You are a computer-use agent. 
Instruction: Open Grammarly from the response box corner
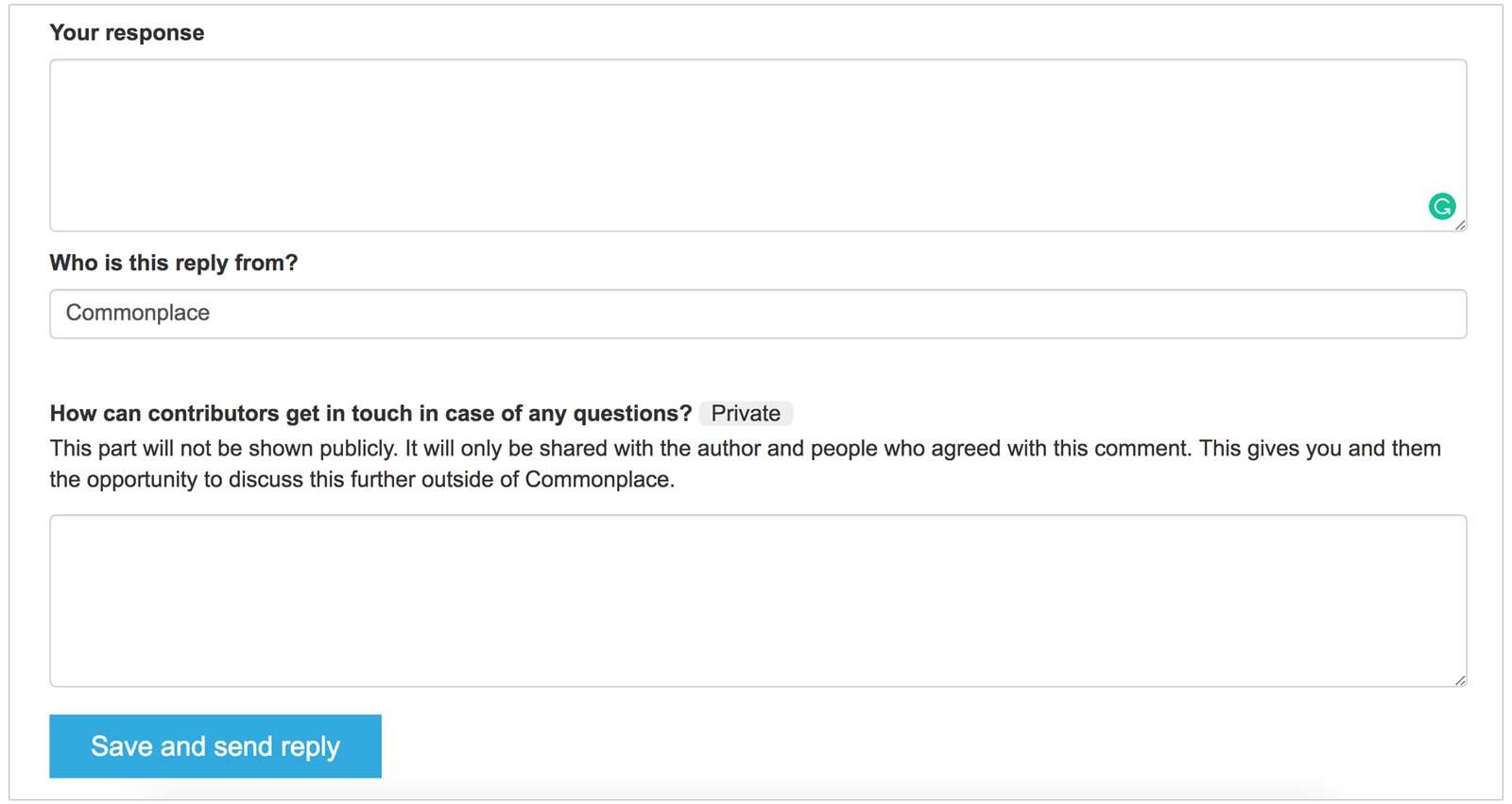[x=1441, y=206]
